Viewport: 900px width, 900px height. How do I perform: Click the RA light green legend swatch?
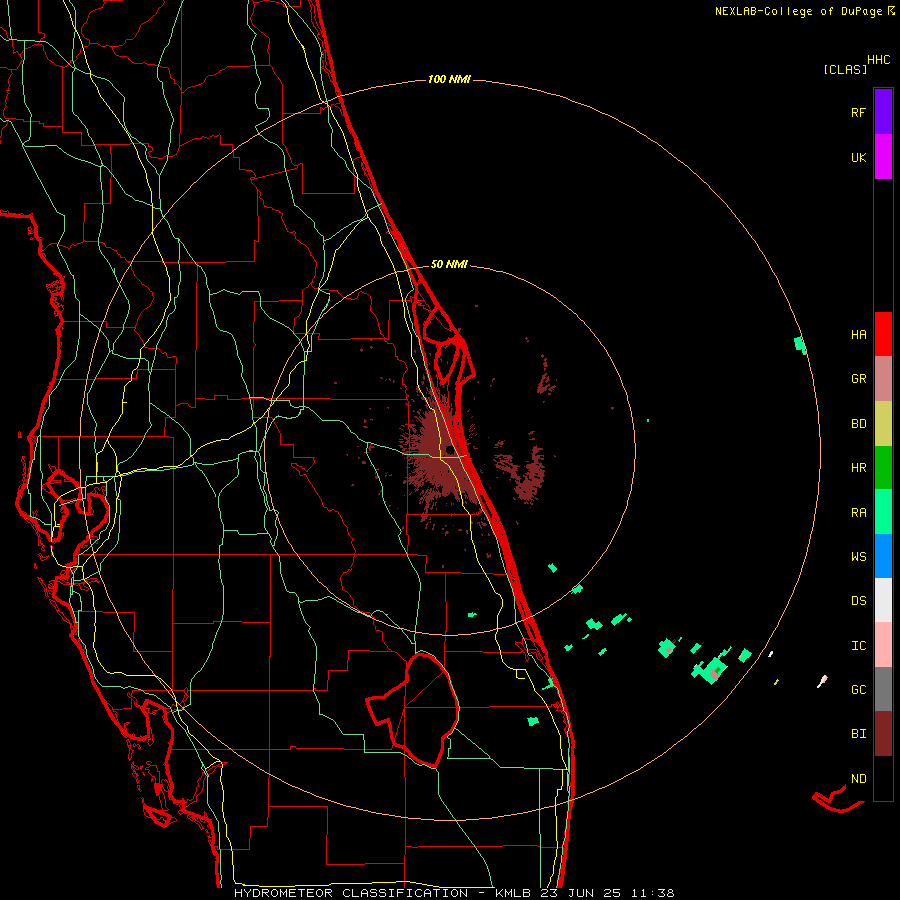(x=883, y=512)
